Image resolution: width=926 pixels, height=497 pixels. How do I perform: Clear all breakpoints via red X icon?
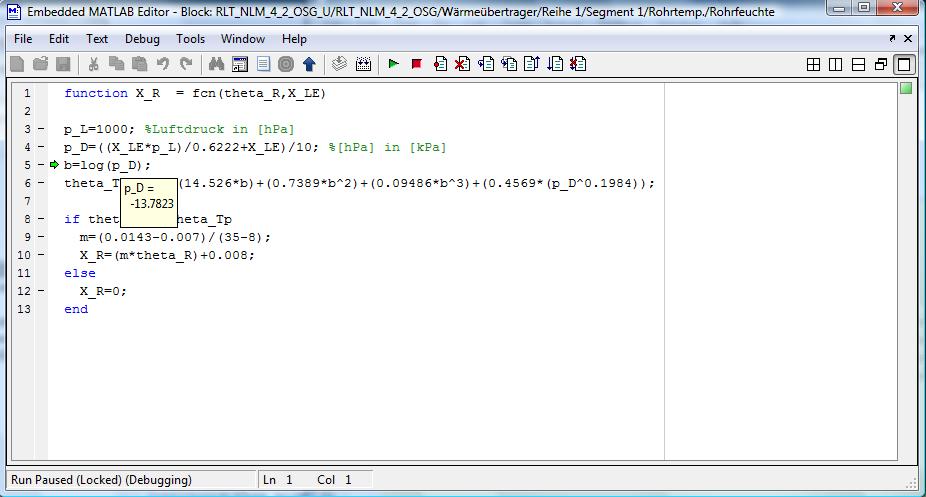point(462,64)
